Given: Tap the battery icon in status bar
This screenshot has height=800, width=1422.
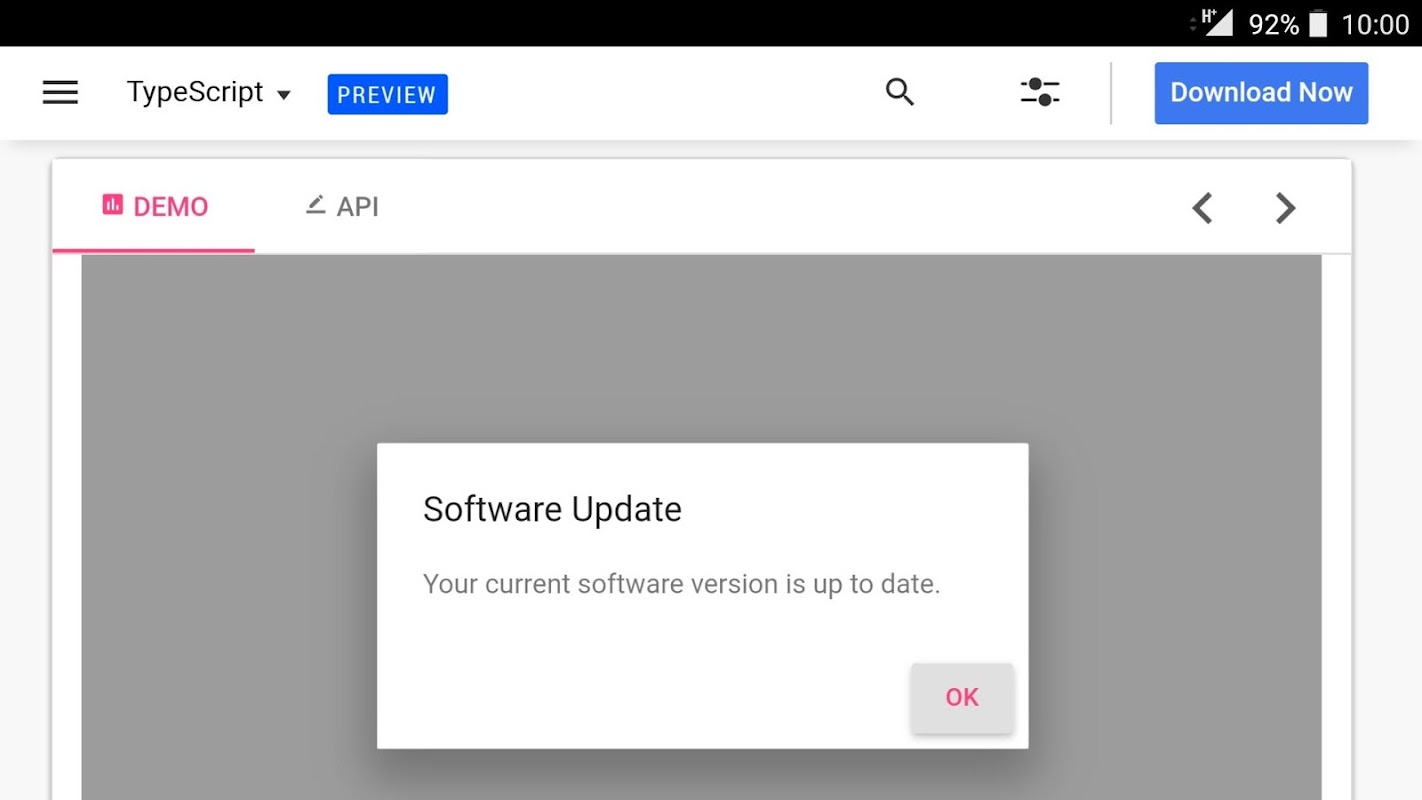Looking at the screenshot, I should pos(1318,24).
